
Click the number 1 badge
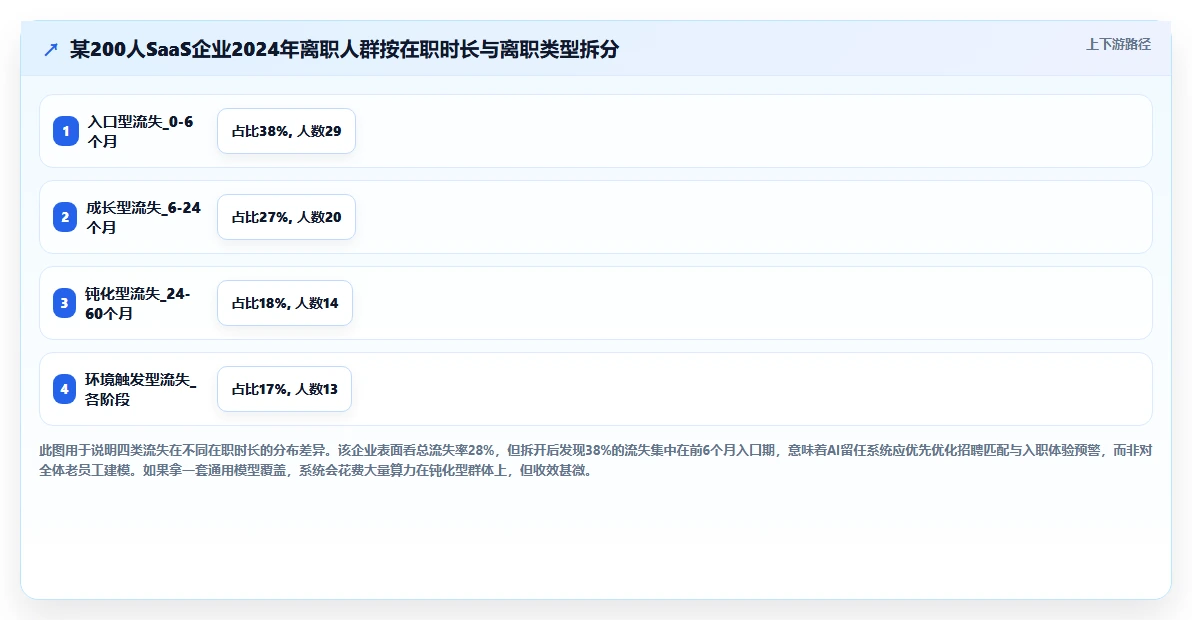[x=65, y=131]
